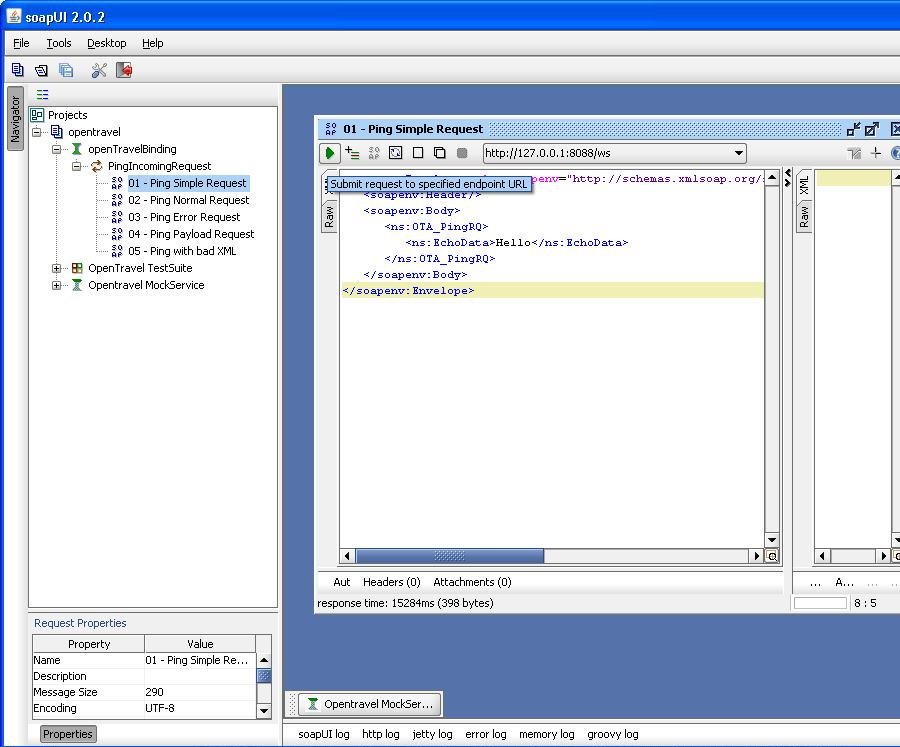
Task: Maximize the Ping Simple Request window
Action: pyautogui.click(x=872, y=129)
